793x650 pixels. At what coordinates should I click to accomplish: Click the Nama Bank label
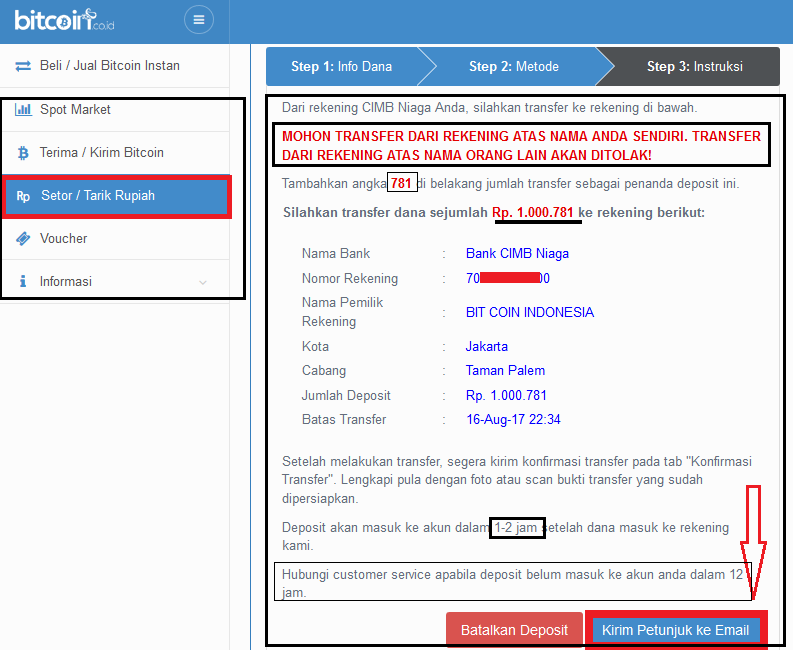click(x=336, y=253)
